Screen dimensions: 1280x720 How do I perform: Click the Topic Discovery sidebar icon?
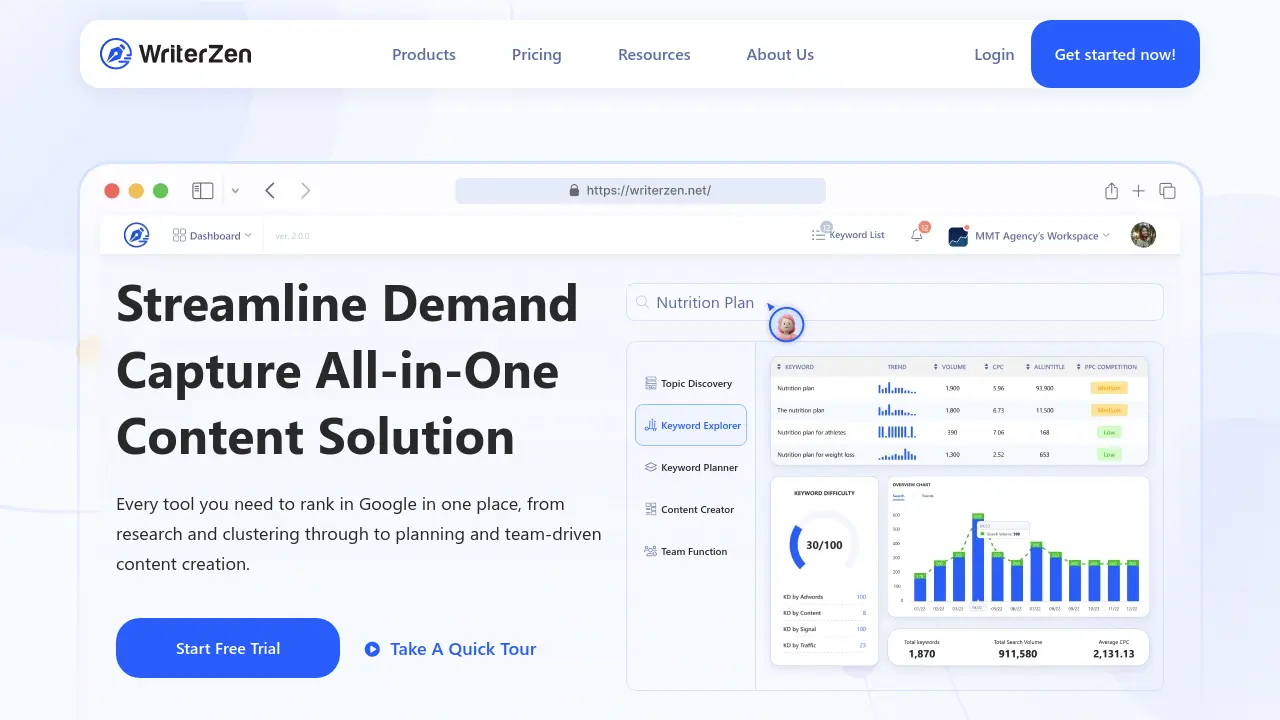651,383
